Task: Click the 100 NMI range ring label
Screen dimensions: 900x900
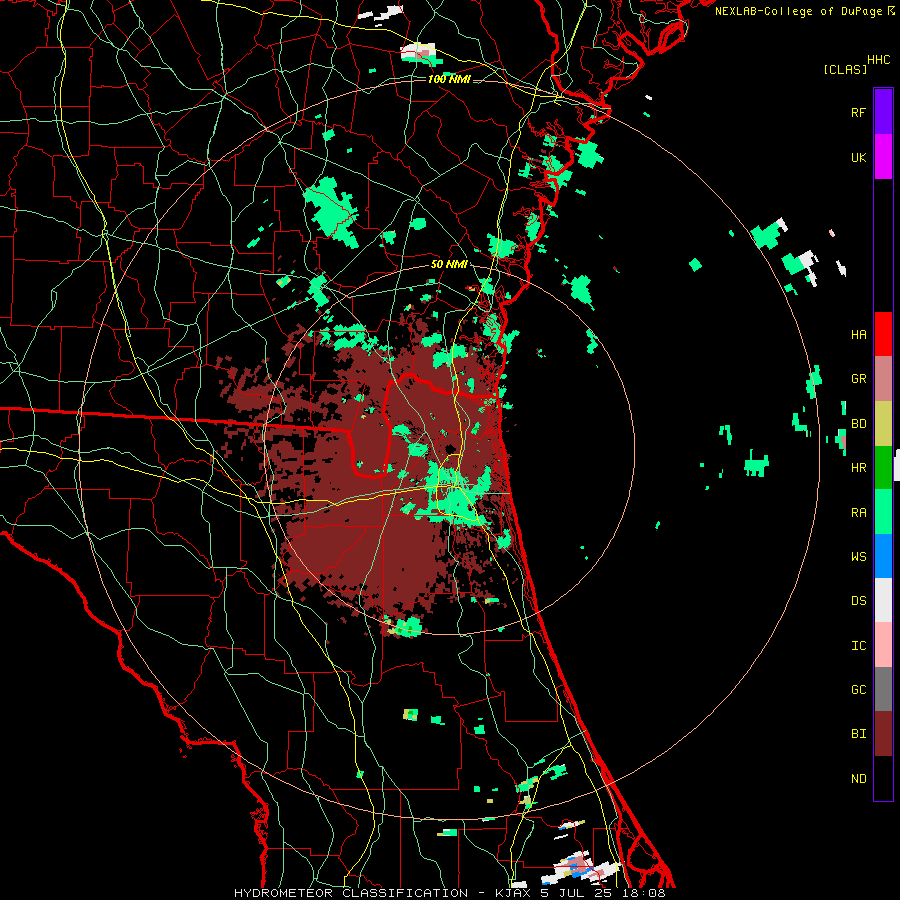Action: pyautogui.click(x=449, y=79)
